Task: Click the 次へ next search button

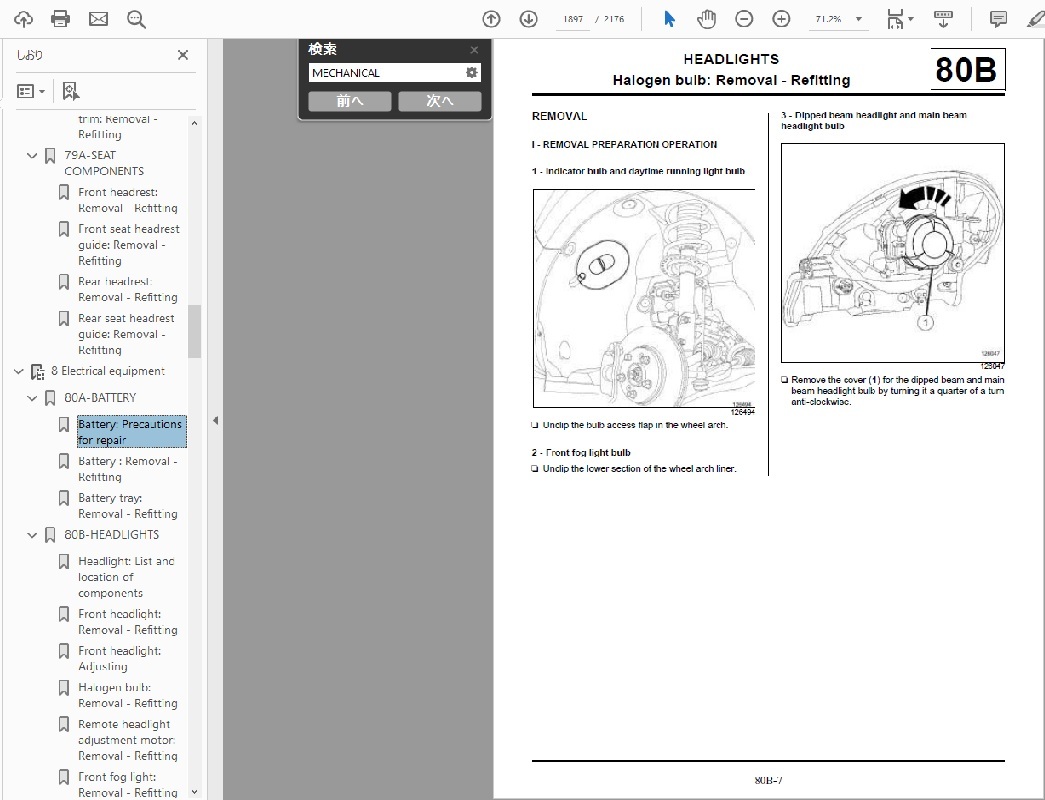Action: [x=439, y=101]
